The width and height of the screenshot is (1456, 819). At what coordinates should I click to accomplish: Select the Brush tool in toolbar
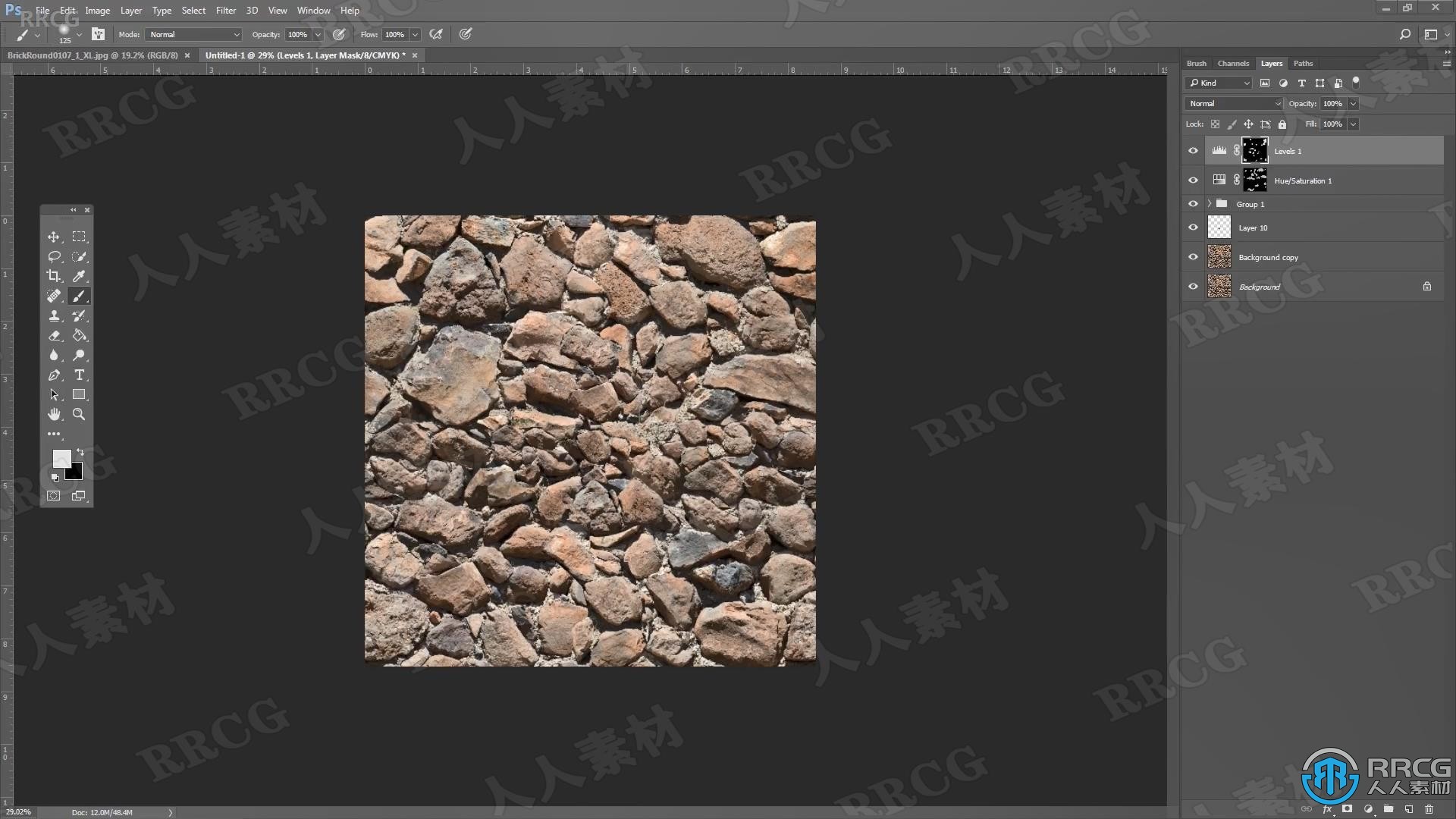point(79,296)
